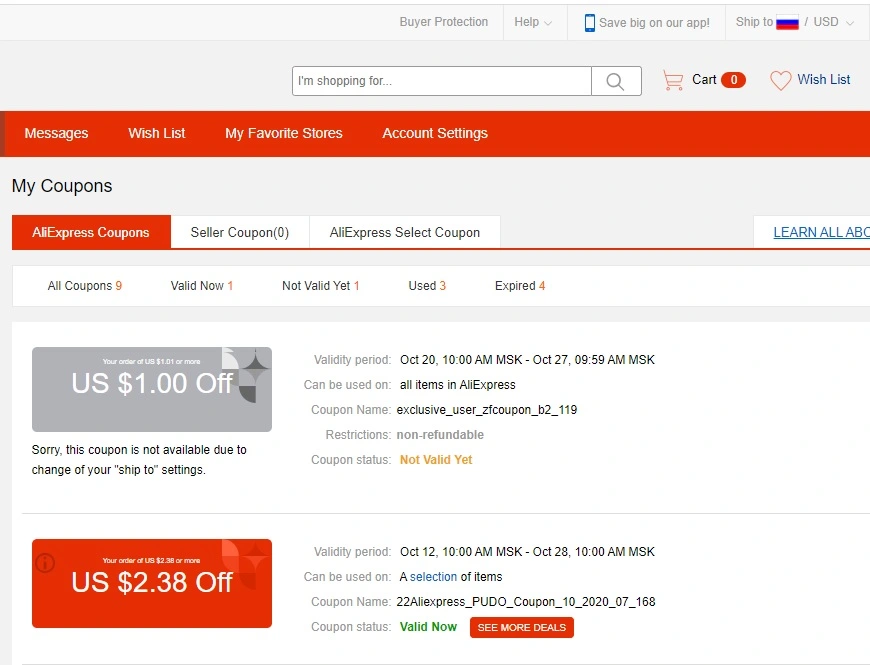The image size is (870, 665).
Task: Open Wish List in the red menu
Action: 156,133
